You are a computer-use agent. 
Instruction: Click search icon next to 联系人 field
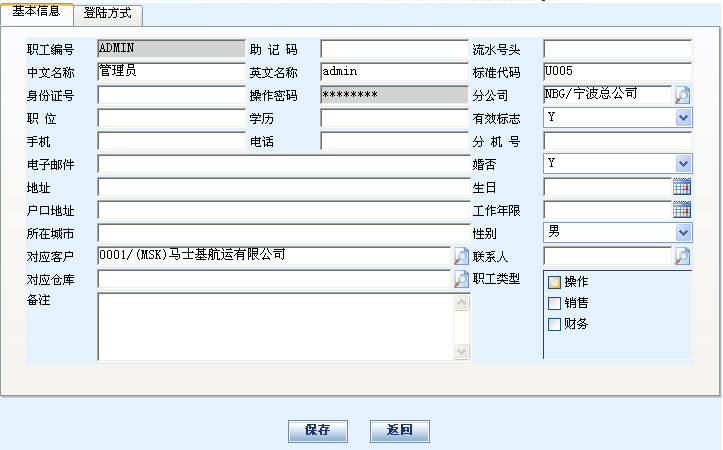682,256
